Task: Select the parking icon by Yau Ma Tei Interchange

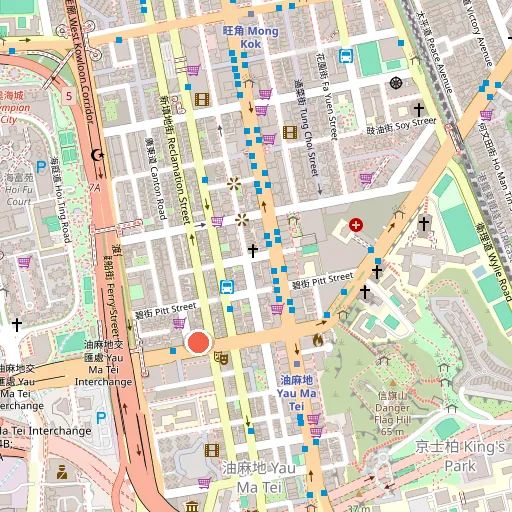Action: (x=101, y=417)
